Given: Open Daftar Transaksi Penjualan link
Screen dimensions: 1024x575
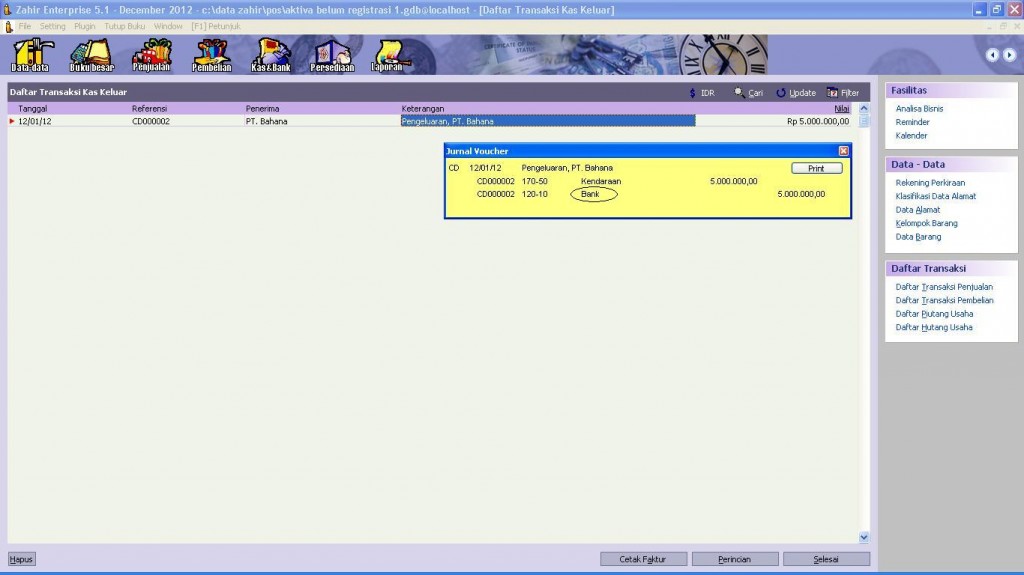Looking at the screenshot, I should pyautogui.click(x=944, y=287).
